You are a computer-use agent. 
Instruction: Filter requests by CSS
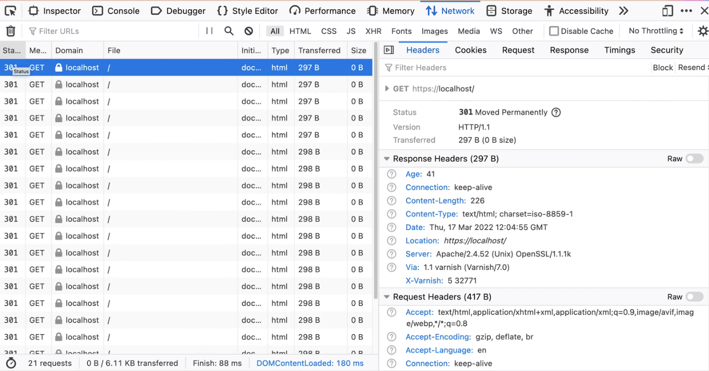point(329,31)
